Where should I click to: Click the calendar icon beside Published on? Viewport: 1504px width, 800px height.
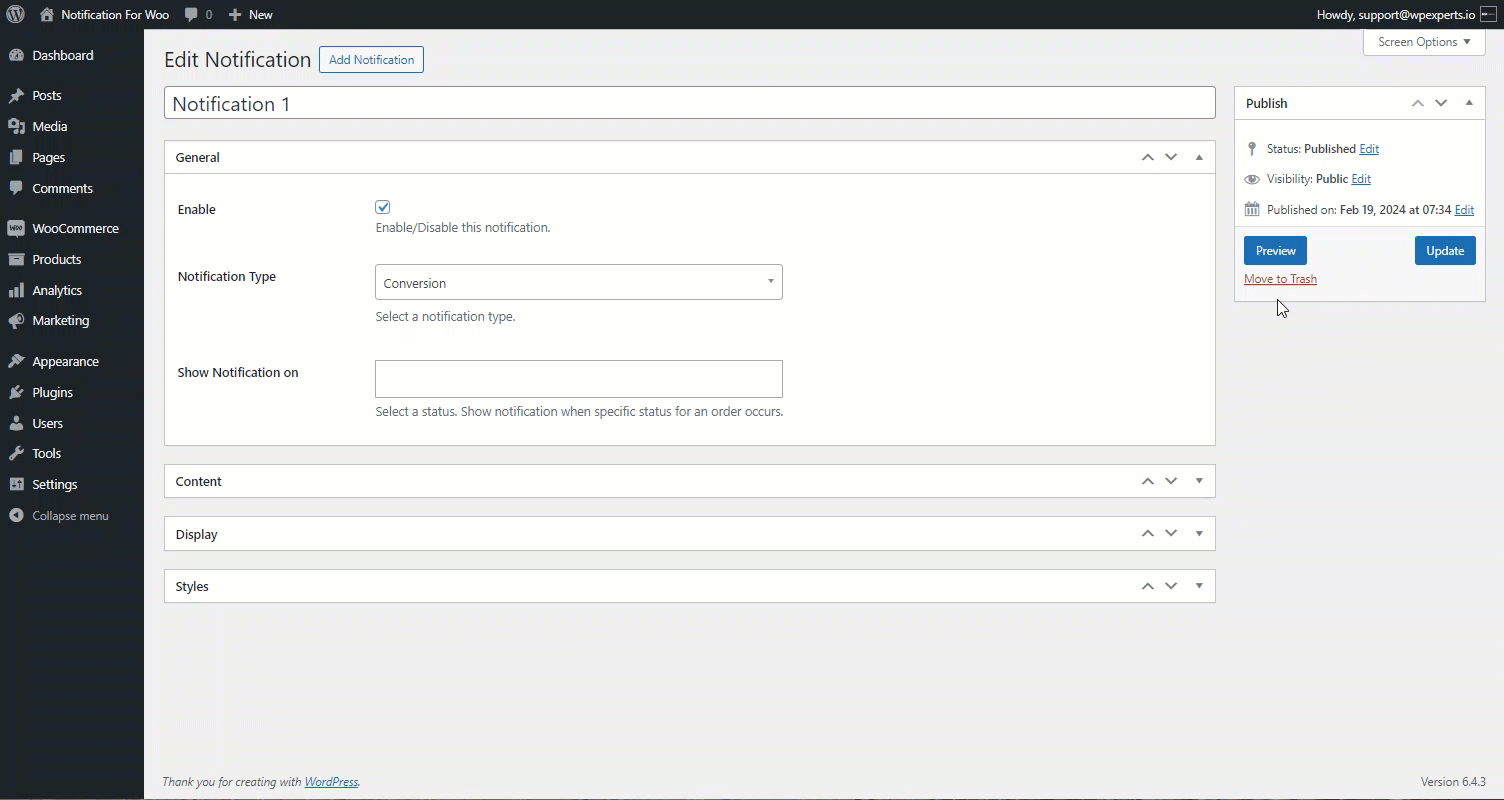(1252, 210)
